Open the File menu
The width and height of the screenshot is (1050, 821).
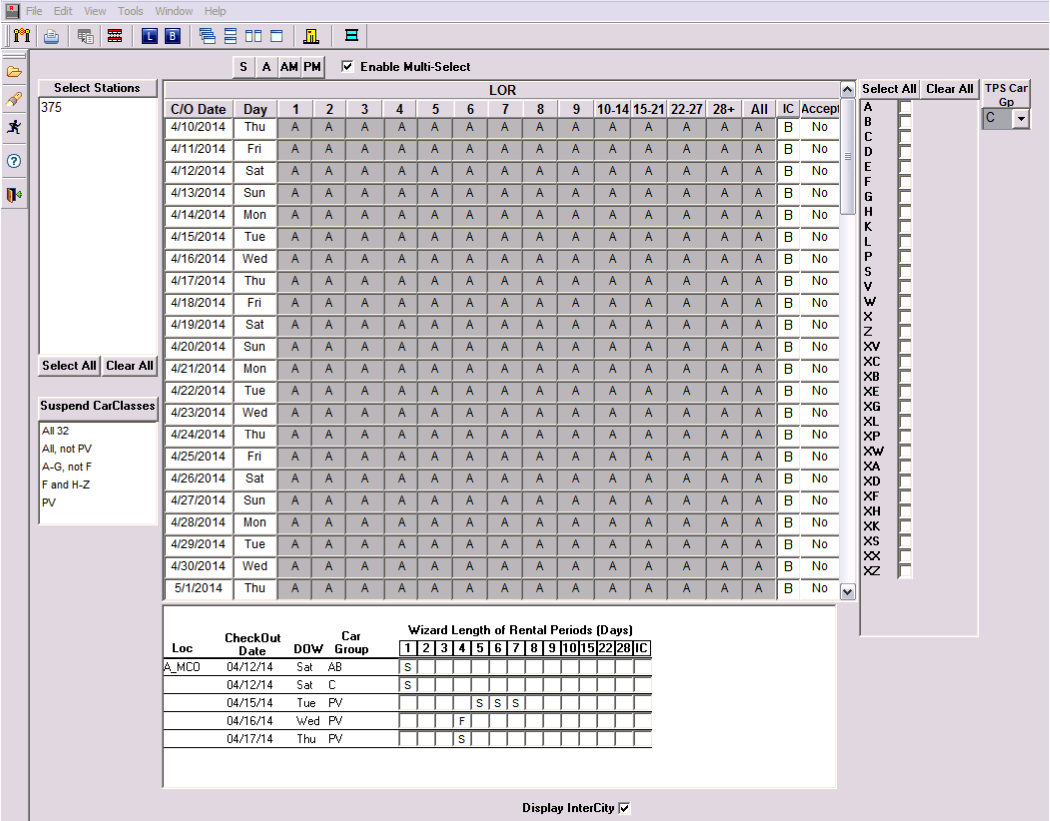33,11
